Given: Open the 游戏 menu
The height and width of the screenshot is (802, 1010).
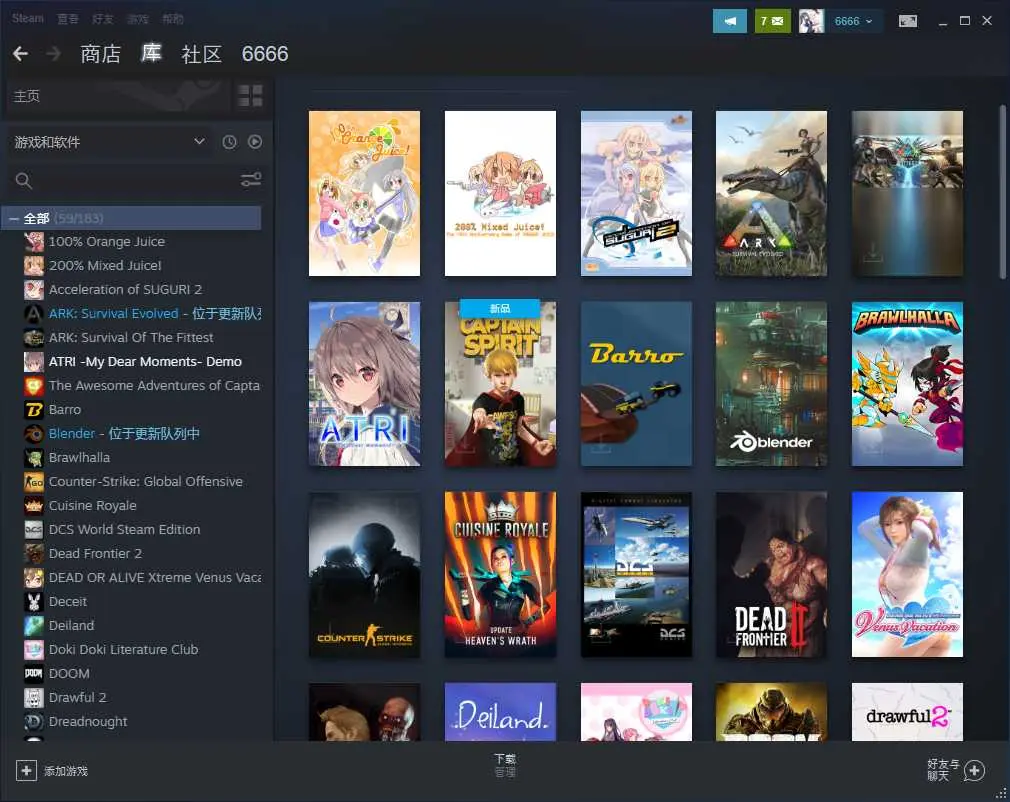Looking at the screenshot, I should tap(138, 19).
